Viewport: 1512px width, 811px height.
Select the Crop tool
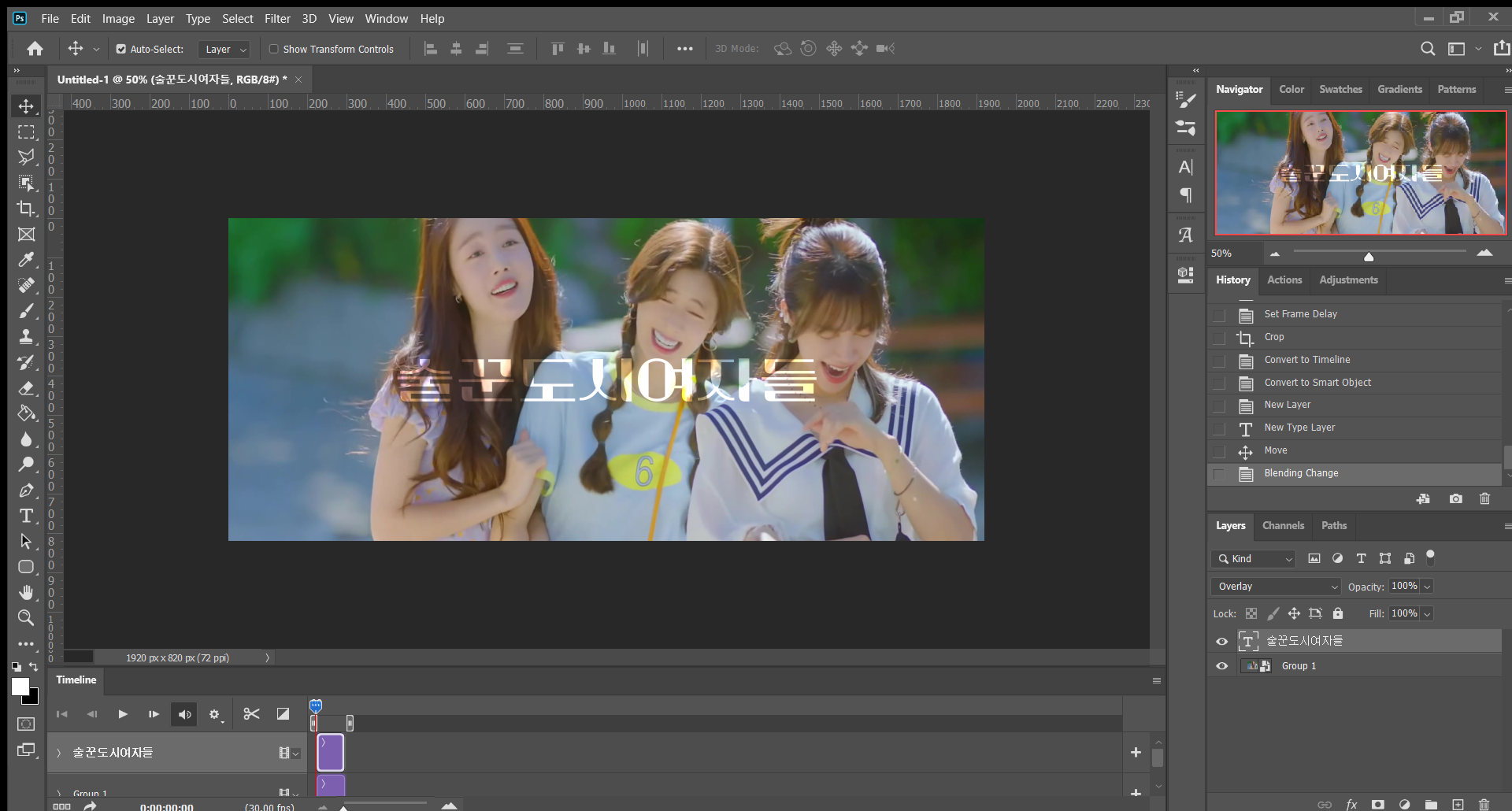(x=26, y=209)
